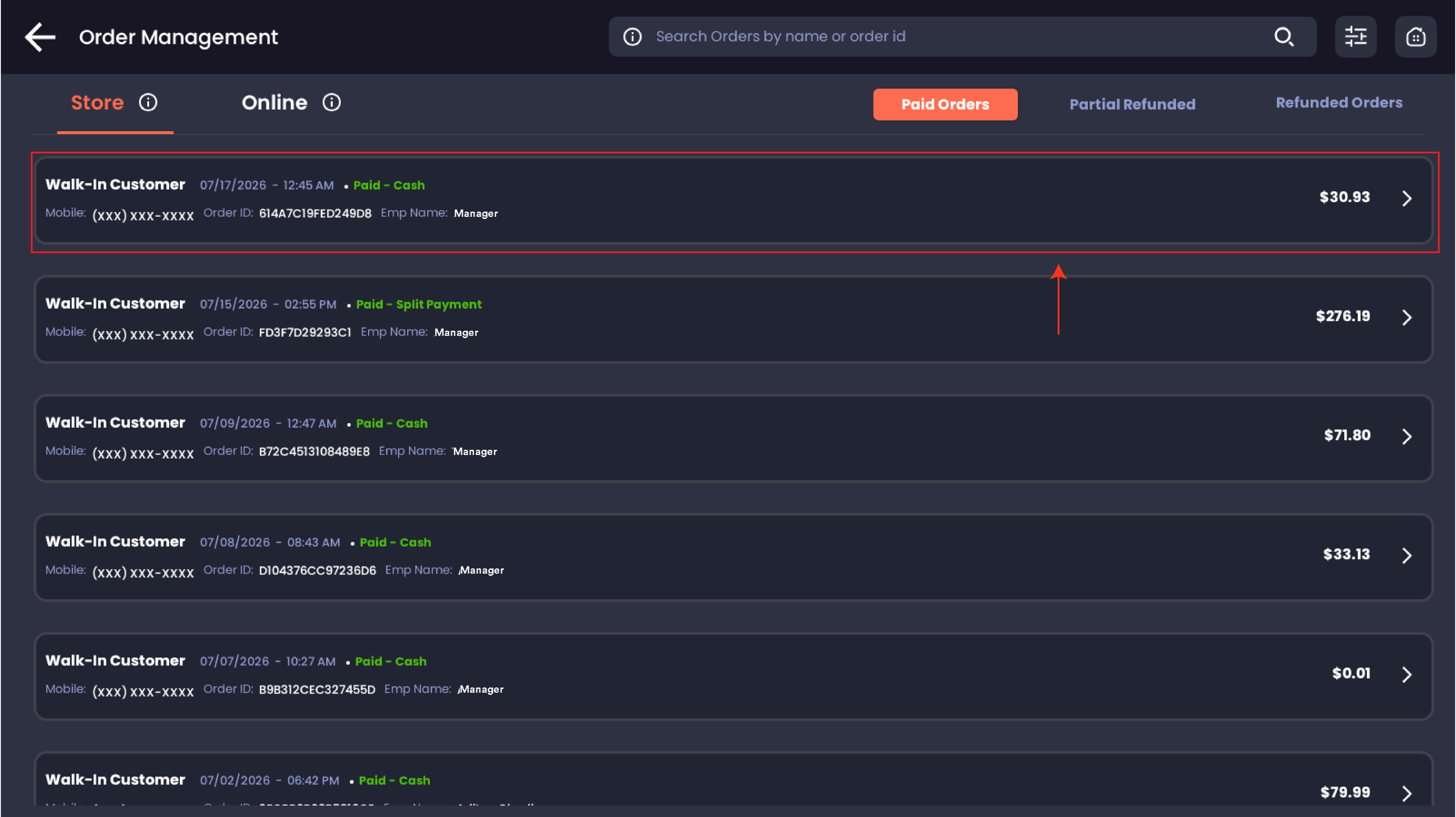
Task: Click info icon next to Online tab
Action: coord(331,103)
